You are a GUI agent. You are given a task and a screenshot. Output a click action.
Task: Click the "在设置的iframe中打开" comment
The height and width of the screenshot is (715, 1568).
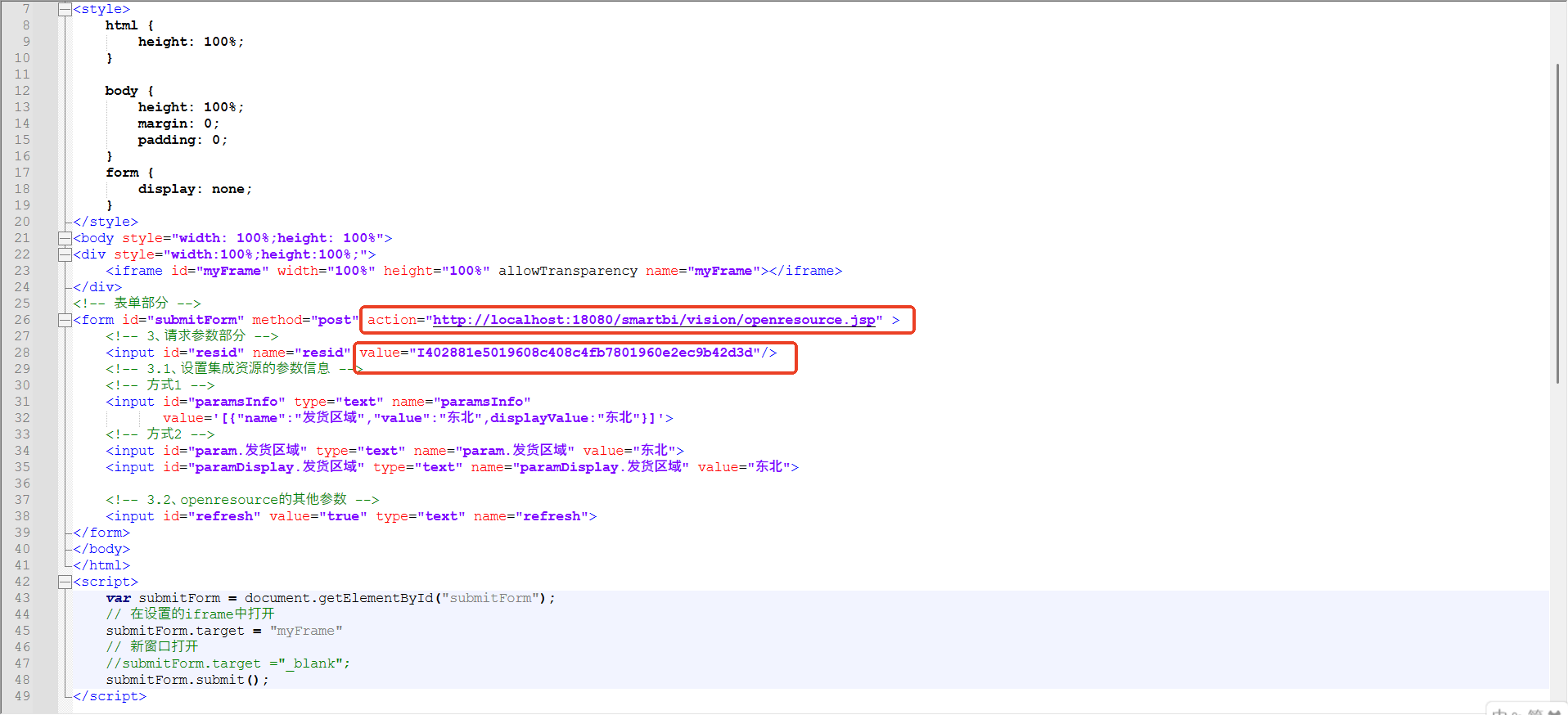click(190, 614)
